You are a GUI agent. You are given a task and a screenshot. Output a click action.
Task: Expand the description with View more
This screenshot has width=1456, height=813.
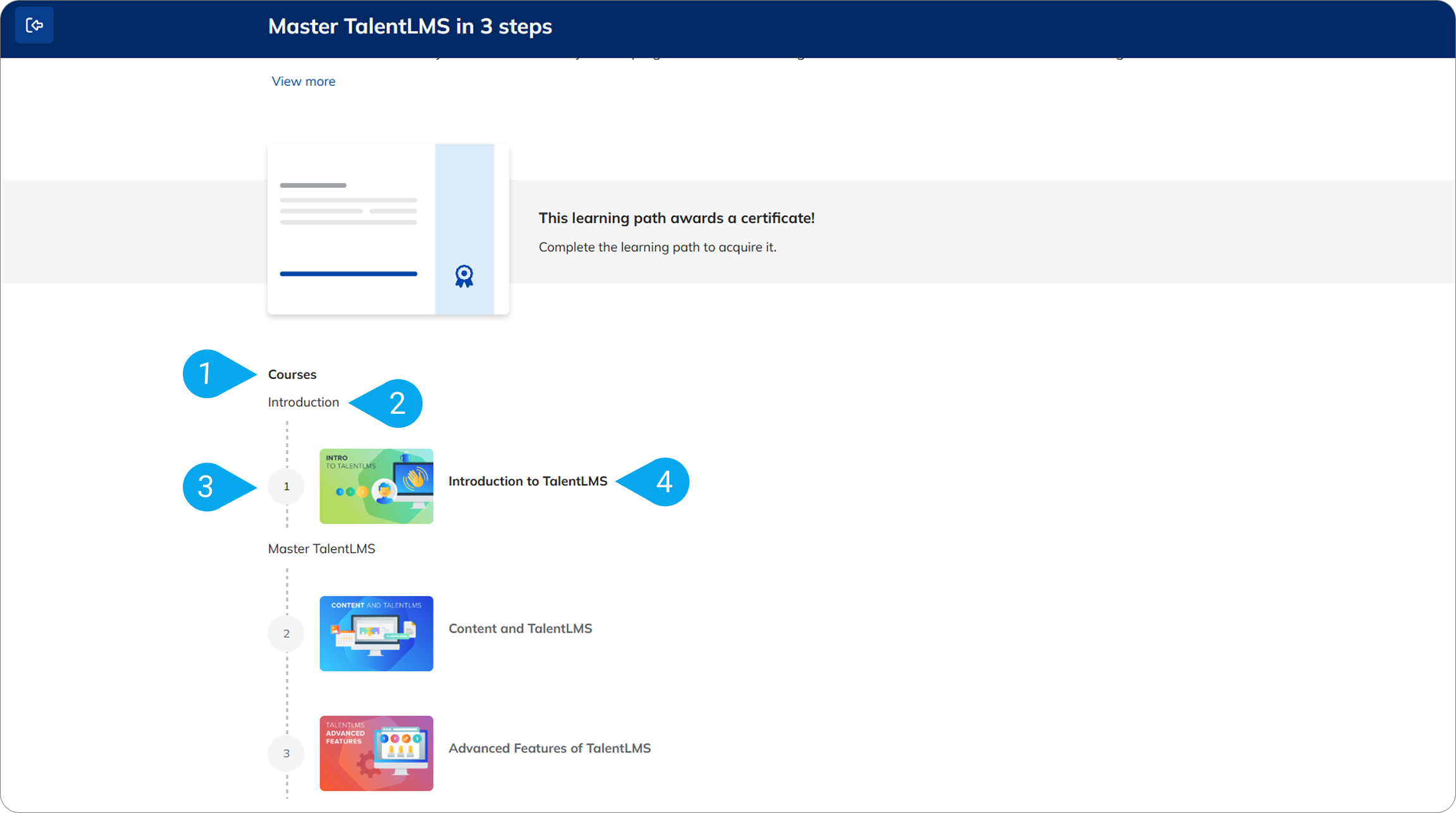pyautogui.click(x=303, y=81)
